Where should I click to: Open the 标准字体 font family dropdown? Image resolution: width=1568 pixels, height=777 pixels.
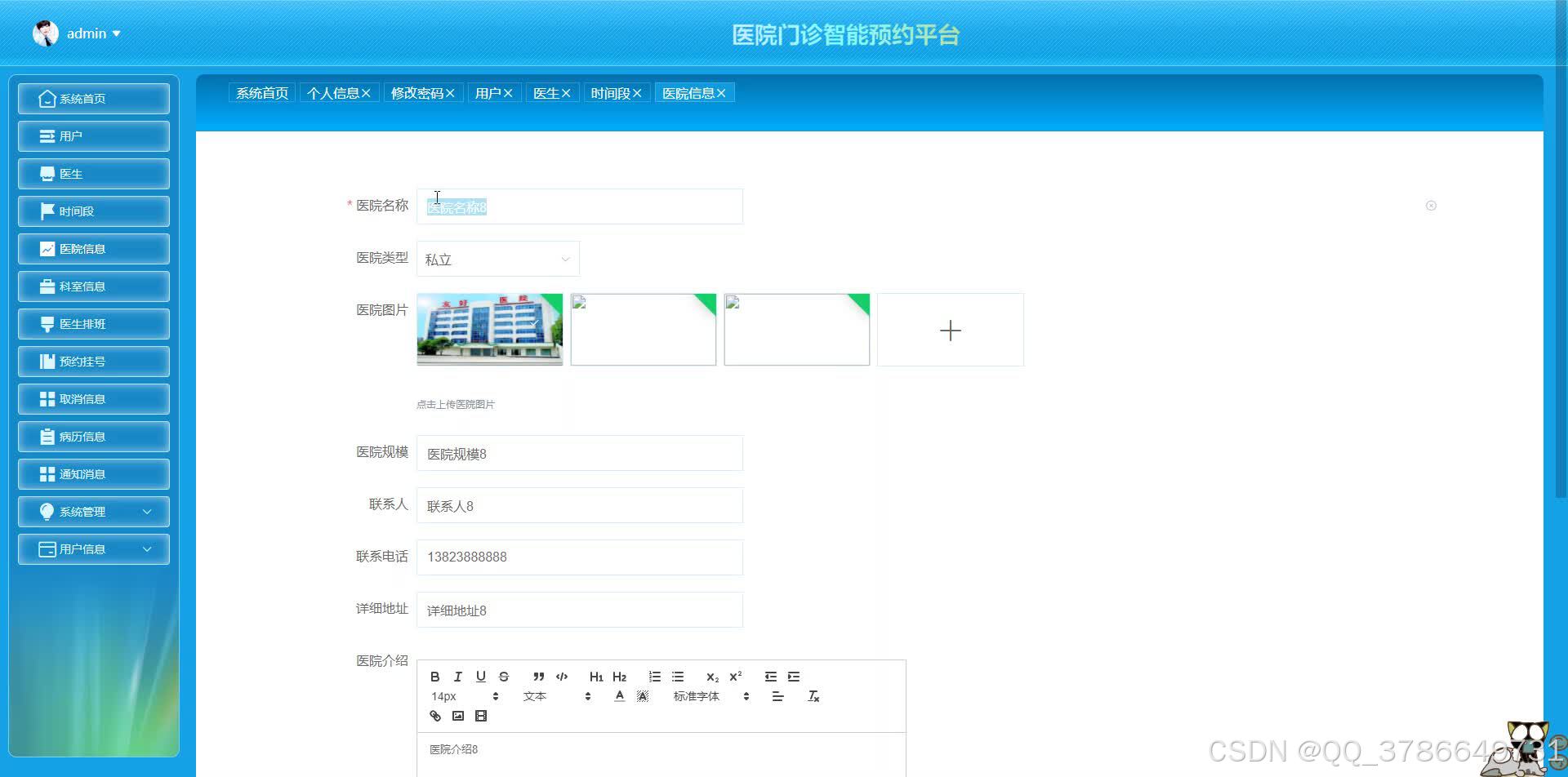pyautogui.click(x=711, y=696)
